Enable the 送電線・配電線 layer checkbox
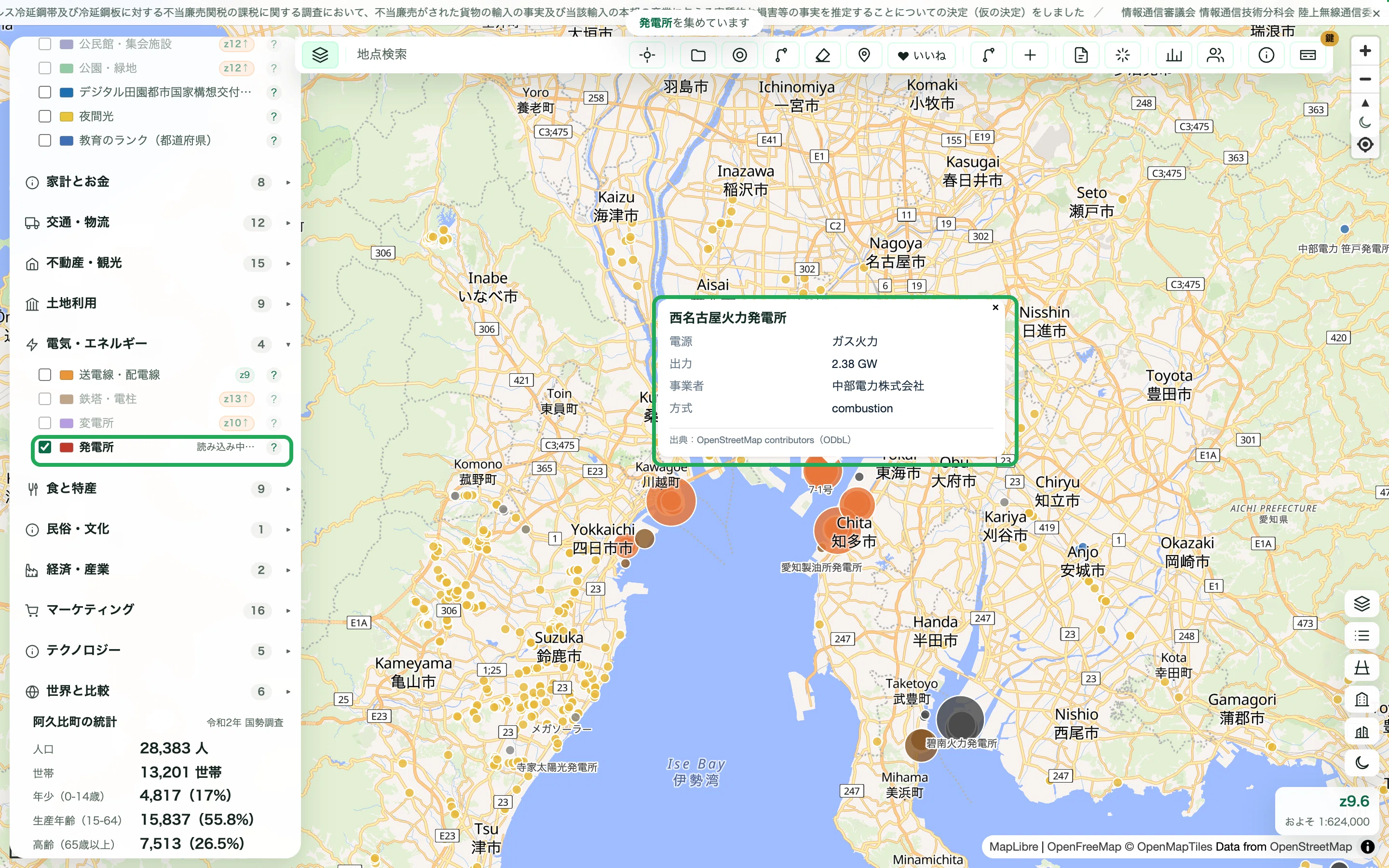 (45, 374)
